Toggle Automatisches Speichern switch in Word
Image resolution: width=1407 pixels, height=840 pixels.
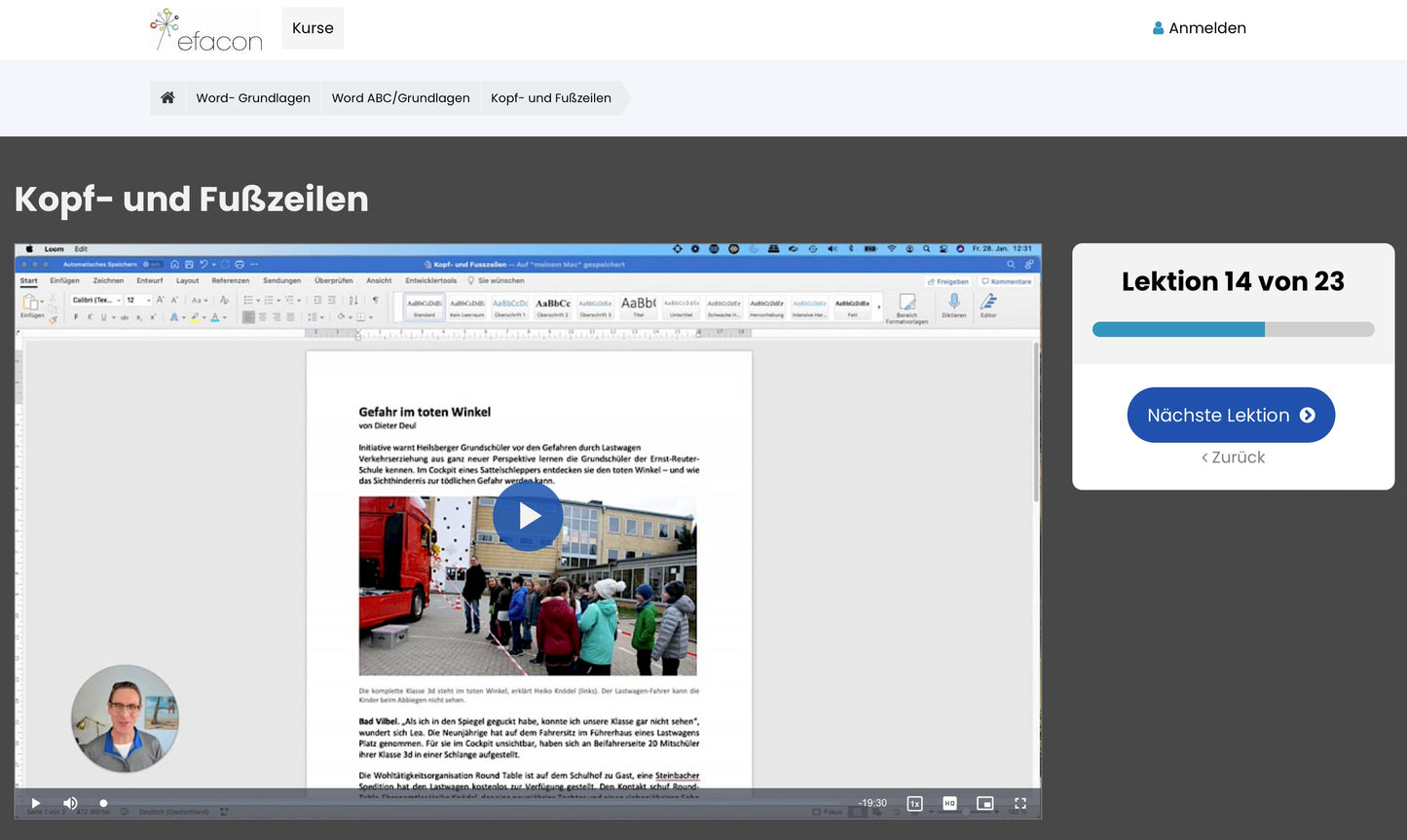pyautogui.click(x=153, y=264)
